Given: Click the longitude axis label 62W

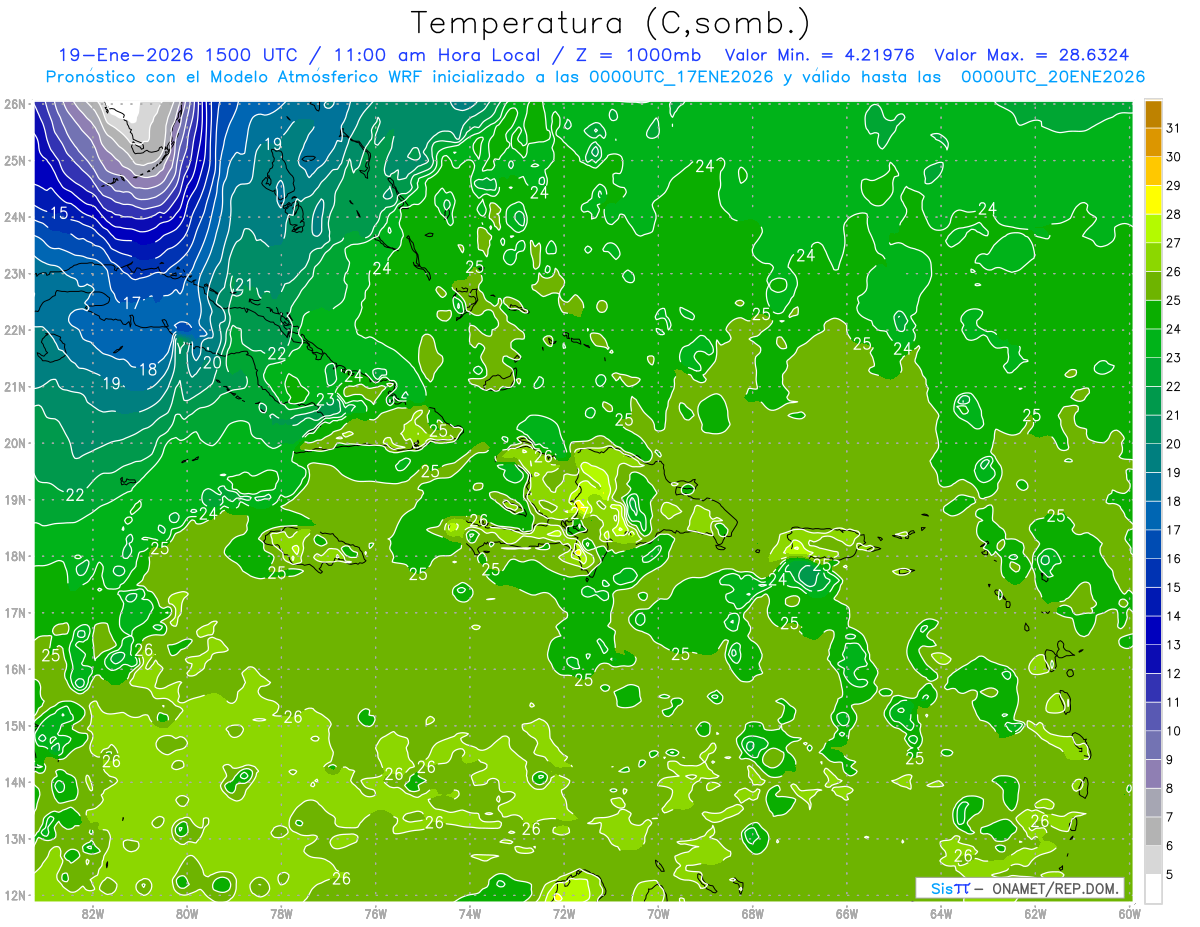Looking at the screenshot, I should pos(1035,913).
